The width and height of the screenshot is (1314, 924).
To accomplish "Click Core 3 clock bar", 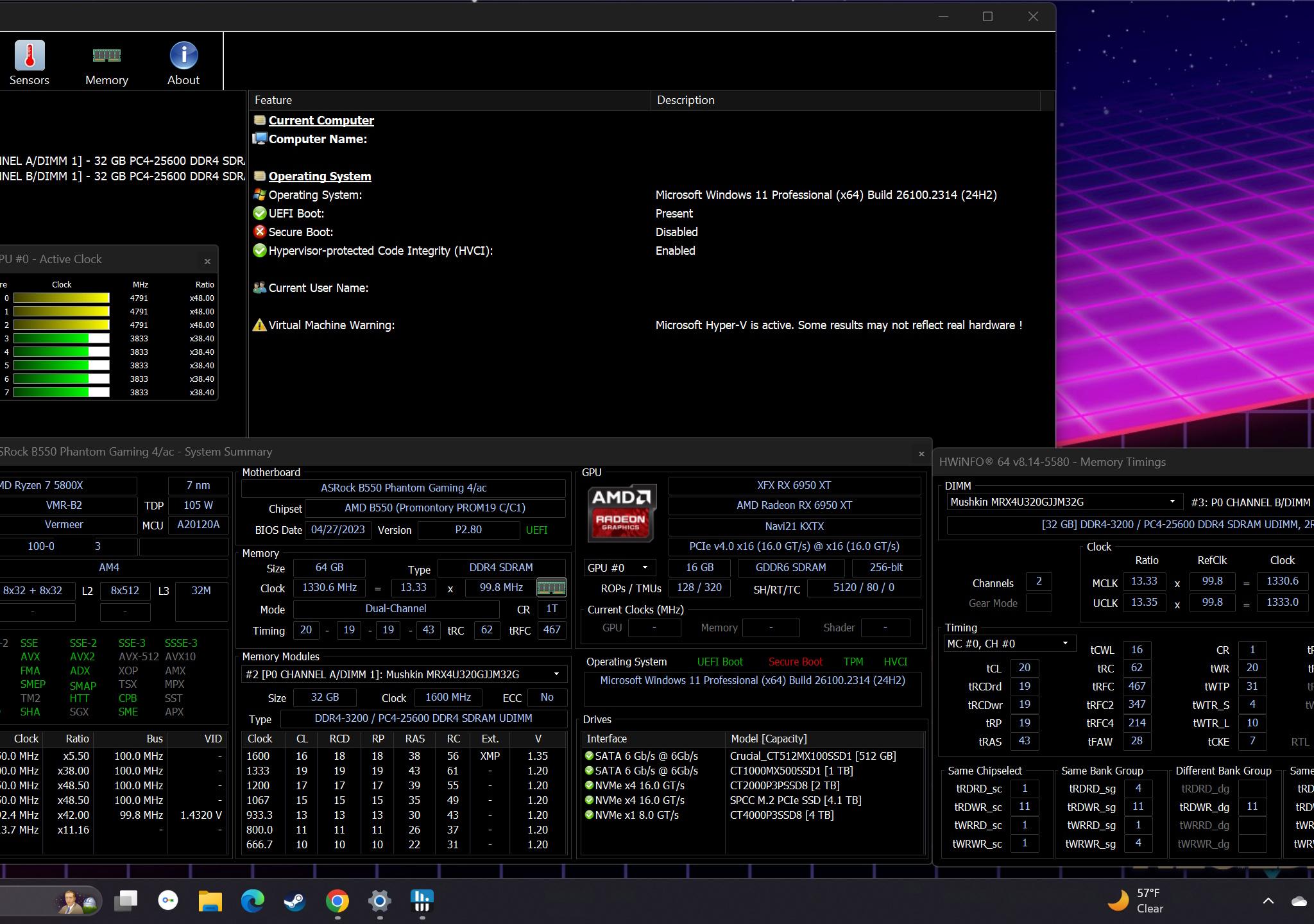I will tap(62, 338).
